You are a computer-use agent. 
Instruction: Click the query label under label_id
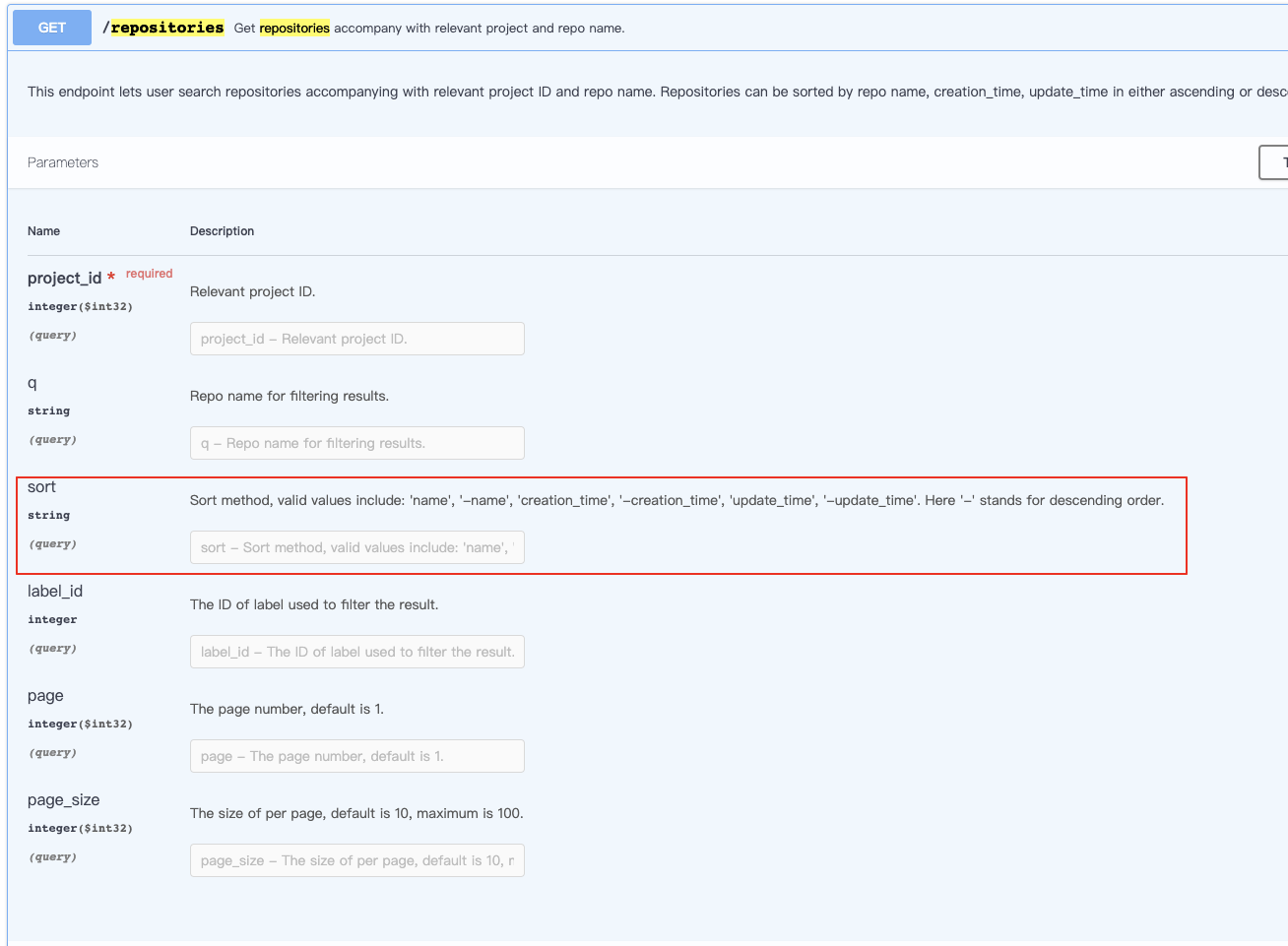(52, 647)
